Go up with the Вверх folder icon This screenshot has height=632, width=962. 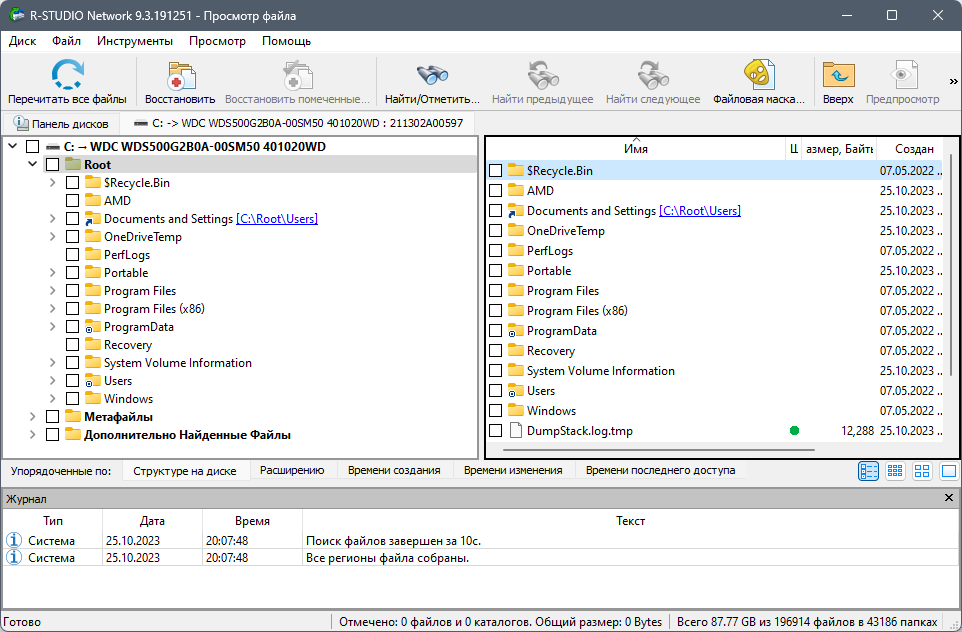pos(838,75)
